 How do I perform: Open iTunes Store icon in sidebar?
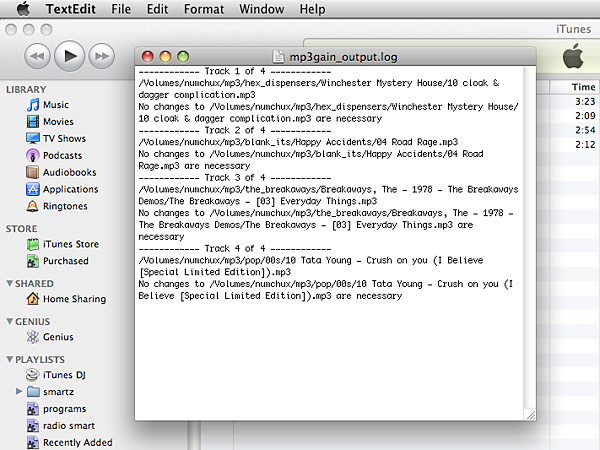tap(33, 244)
